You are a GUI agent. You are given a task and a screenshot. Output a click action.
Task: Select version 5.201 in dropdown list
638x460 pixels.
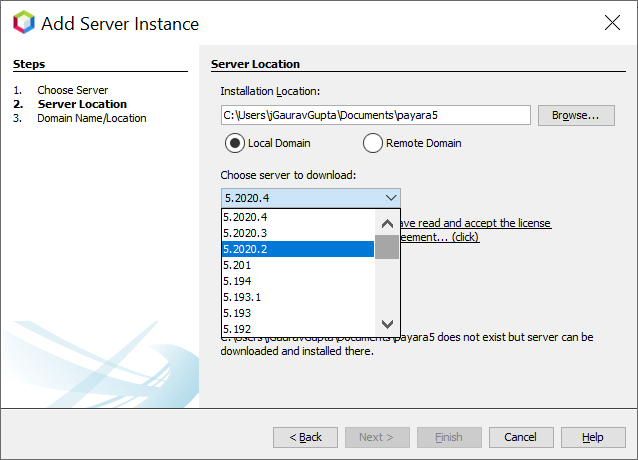click(298, 265)
